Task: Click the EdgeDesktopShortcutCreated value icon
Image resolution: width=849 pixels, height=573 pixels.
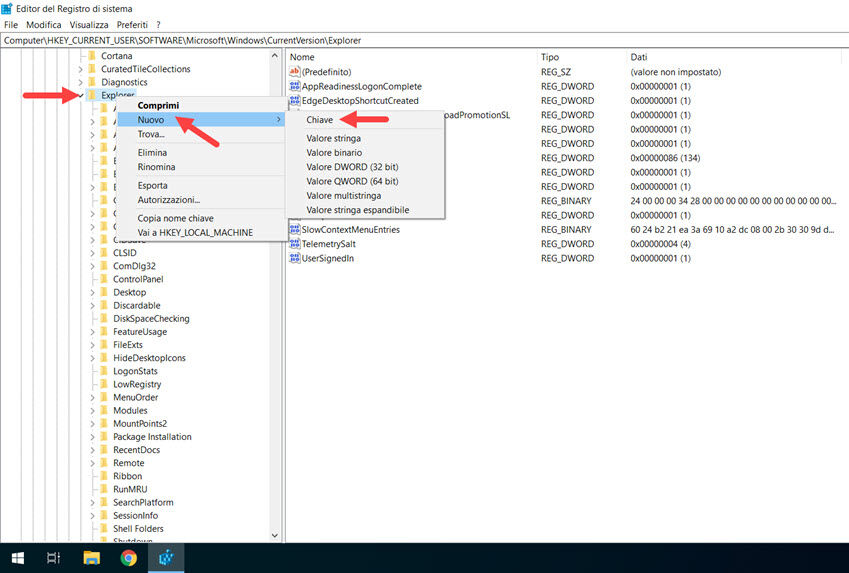Action: (x=295, y=100)
